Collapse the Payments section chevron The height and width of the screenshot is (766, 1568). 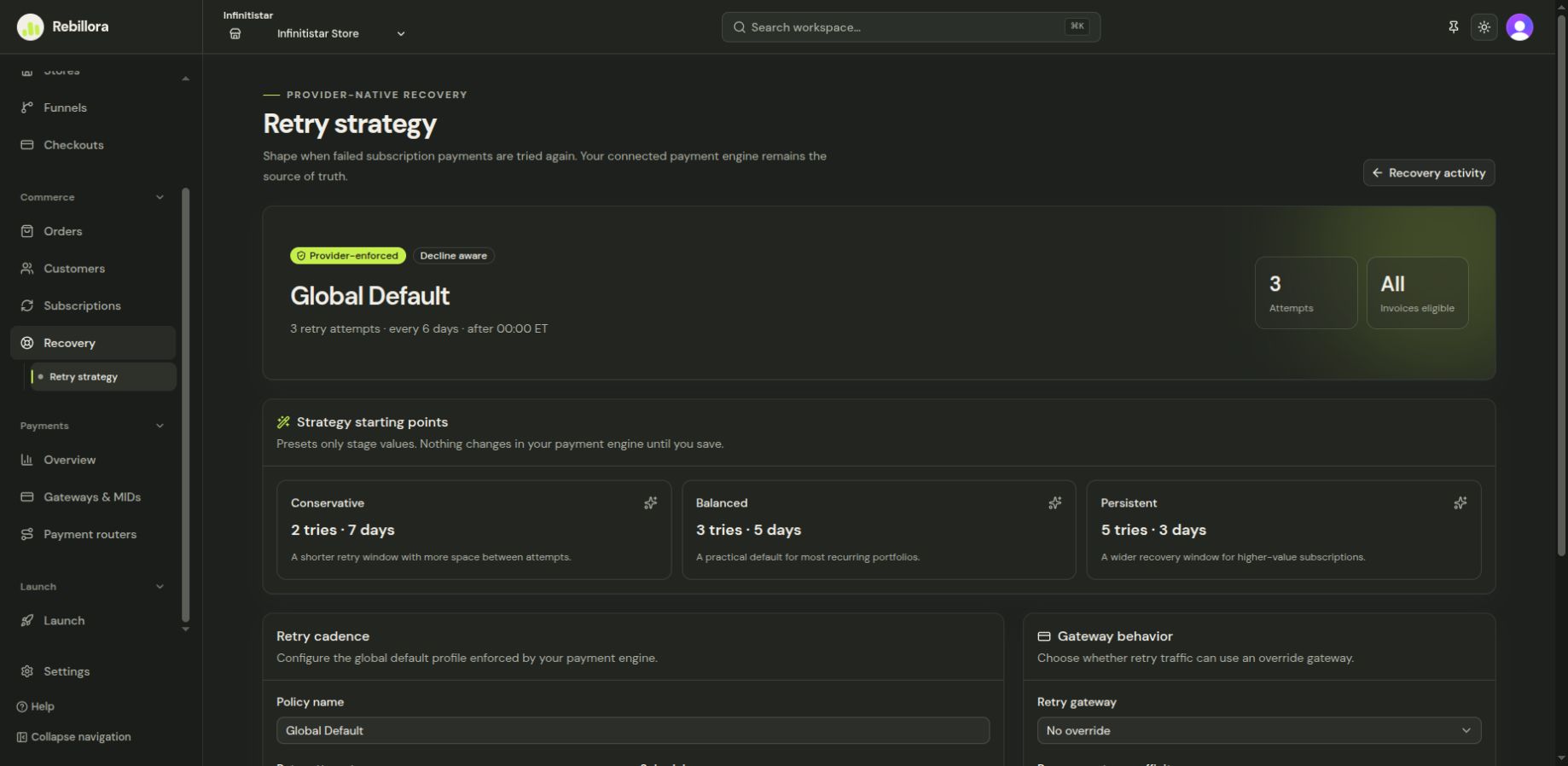pos(160,426)
